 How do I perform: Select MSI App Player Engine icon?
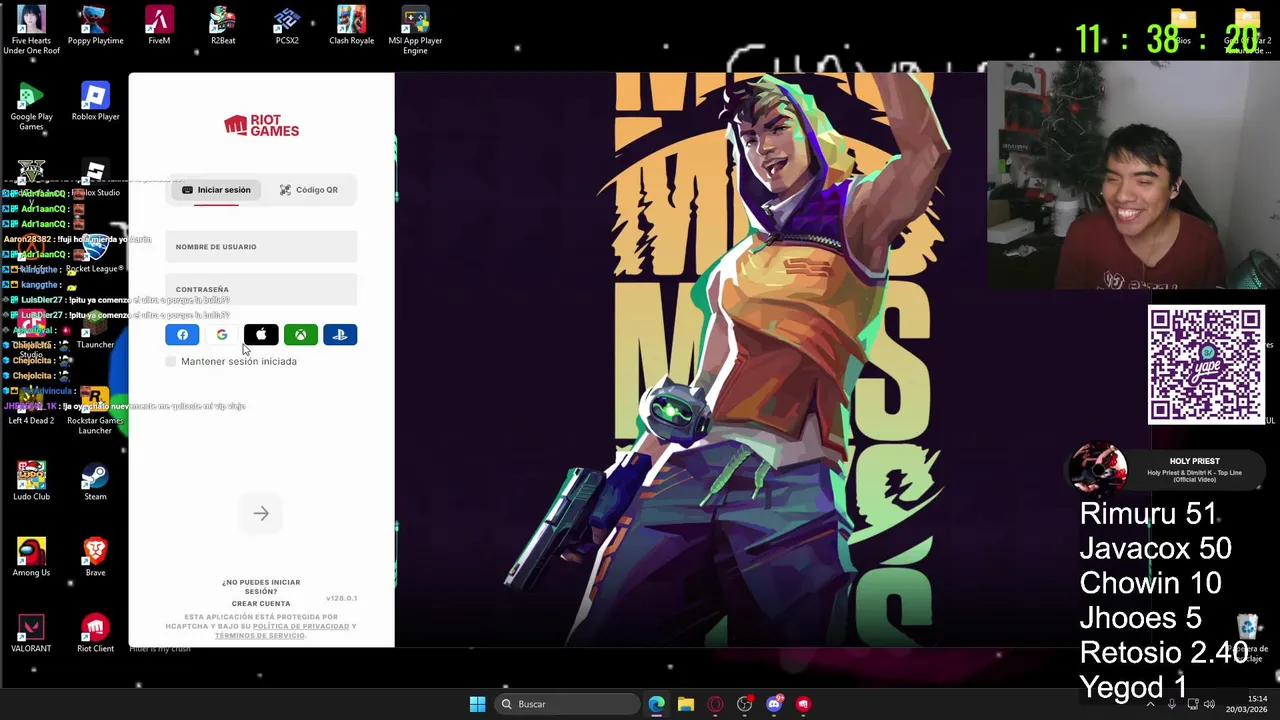[x=415, y=30]
